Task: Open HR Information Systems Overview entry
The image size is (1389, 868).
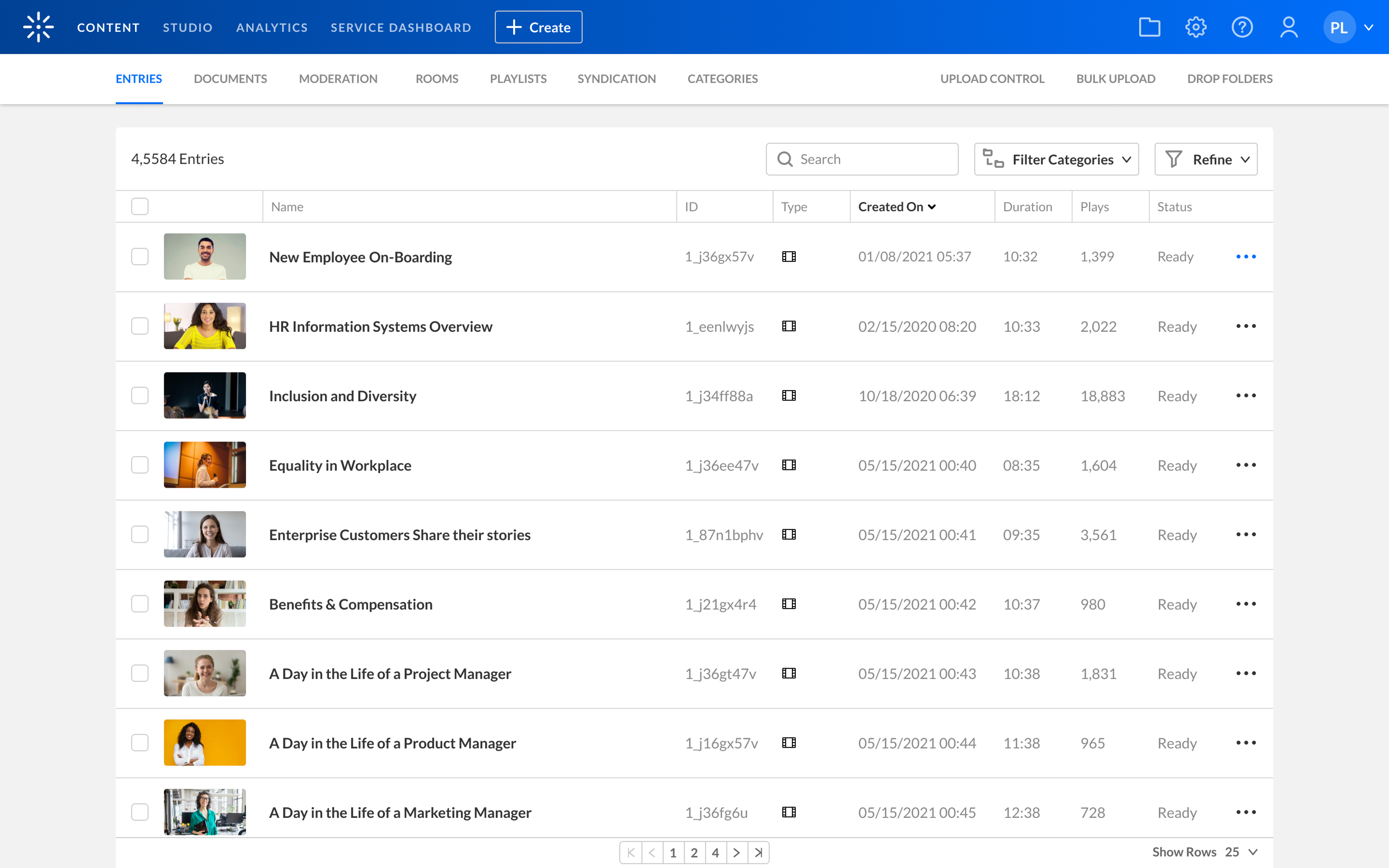Action: pos(381,327)
